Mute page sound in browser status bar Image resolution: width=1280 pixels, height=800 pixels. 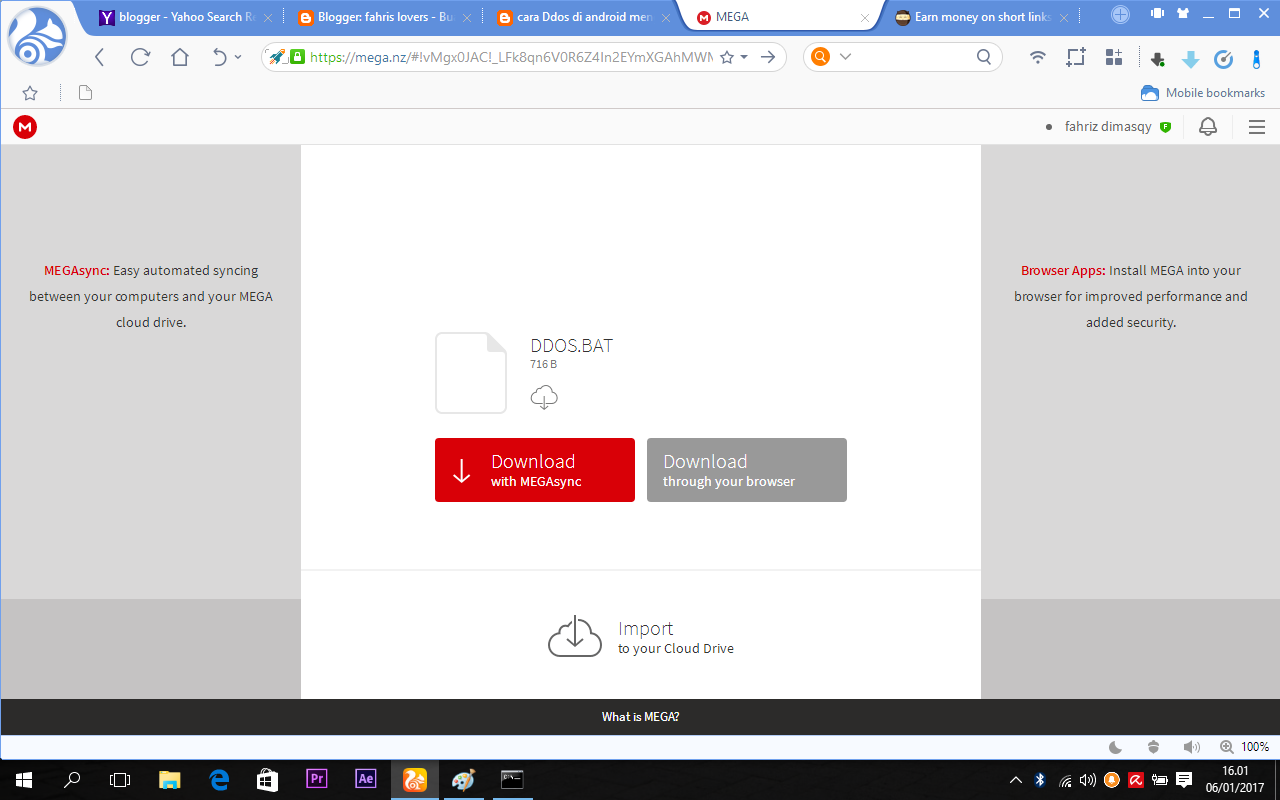pyautogui.click(x=1191, y=747)
